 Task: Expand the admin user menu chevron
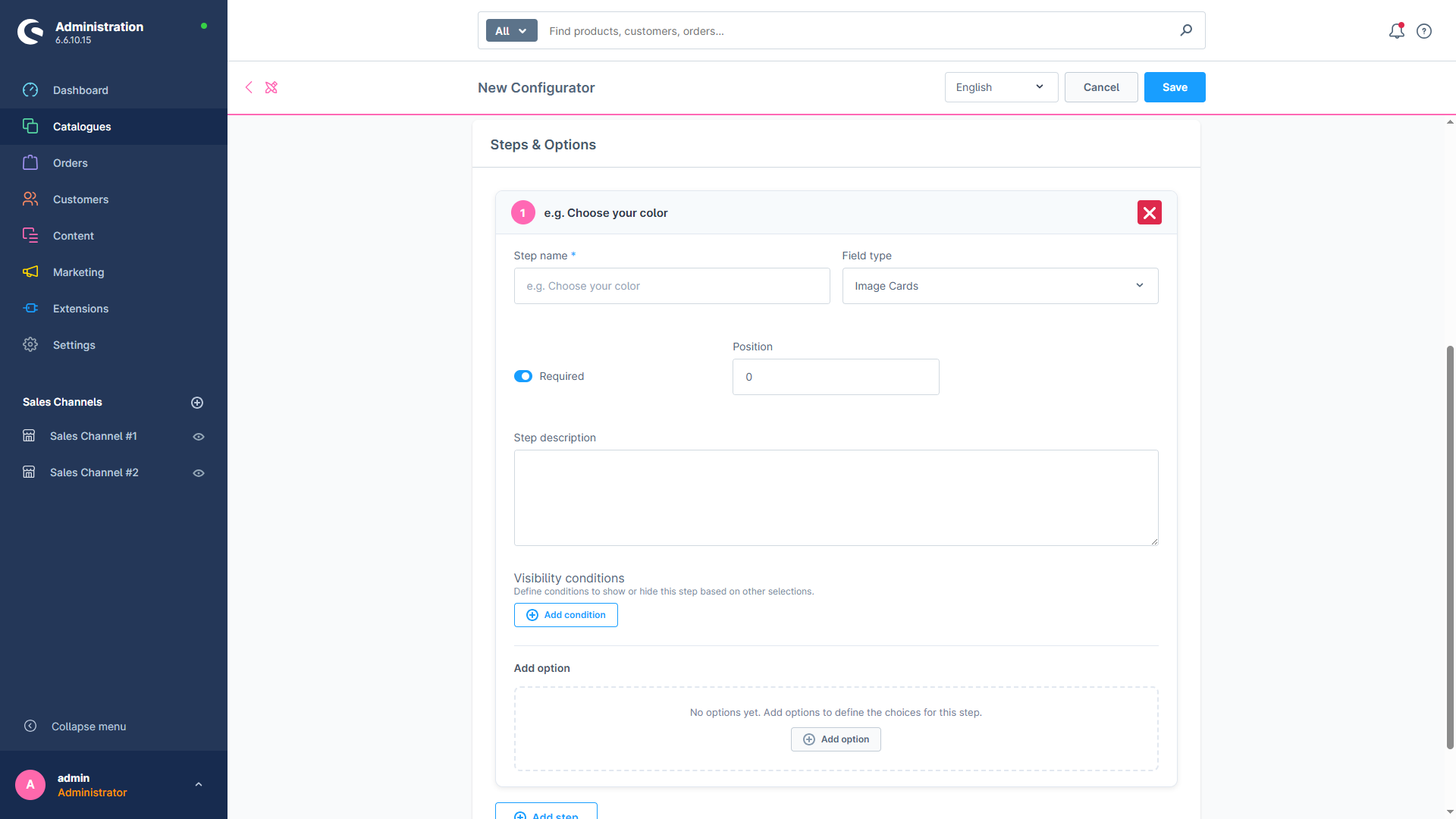199,785
